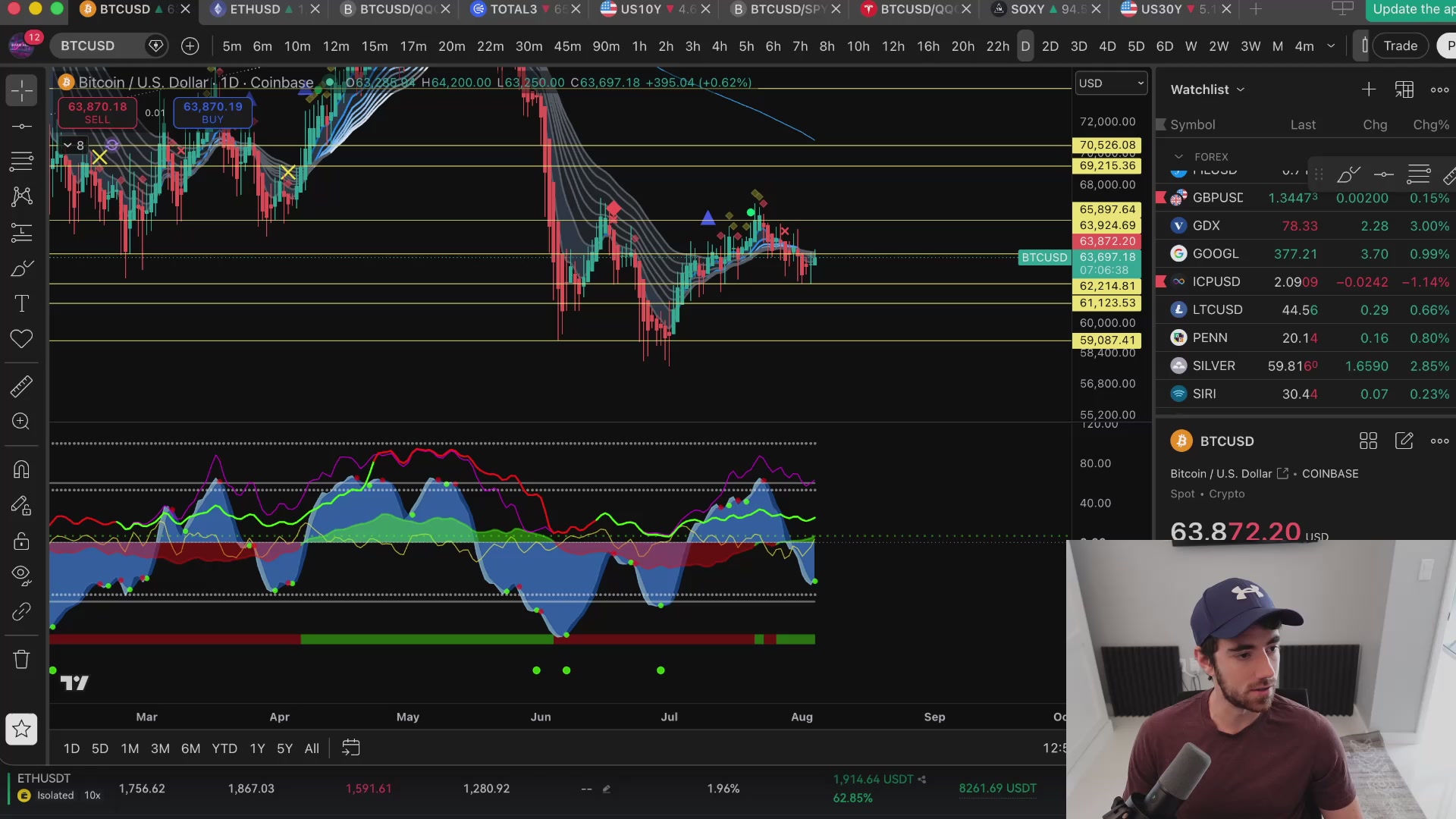The height and width of the screenshot is (819, 1456).
Task: Expand the Watchlist name dropdown
Action: coord(1207,89)
